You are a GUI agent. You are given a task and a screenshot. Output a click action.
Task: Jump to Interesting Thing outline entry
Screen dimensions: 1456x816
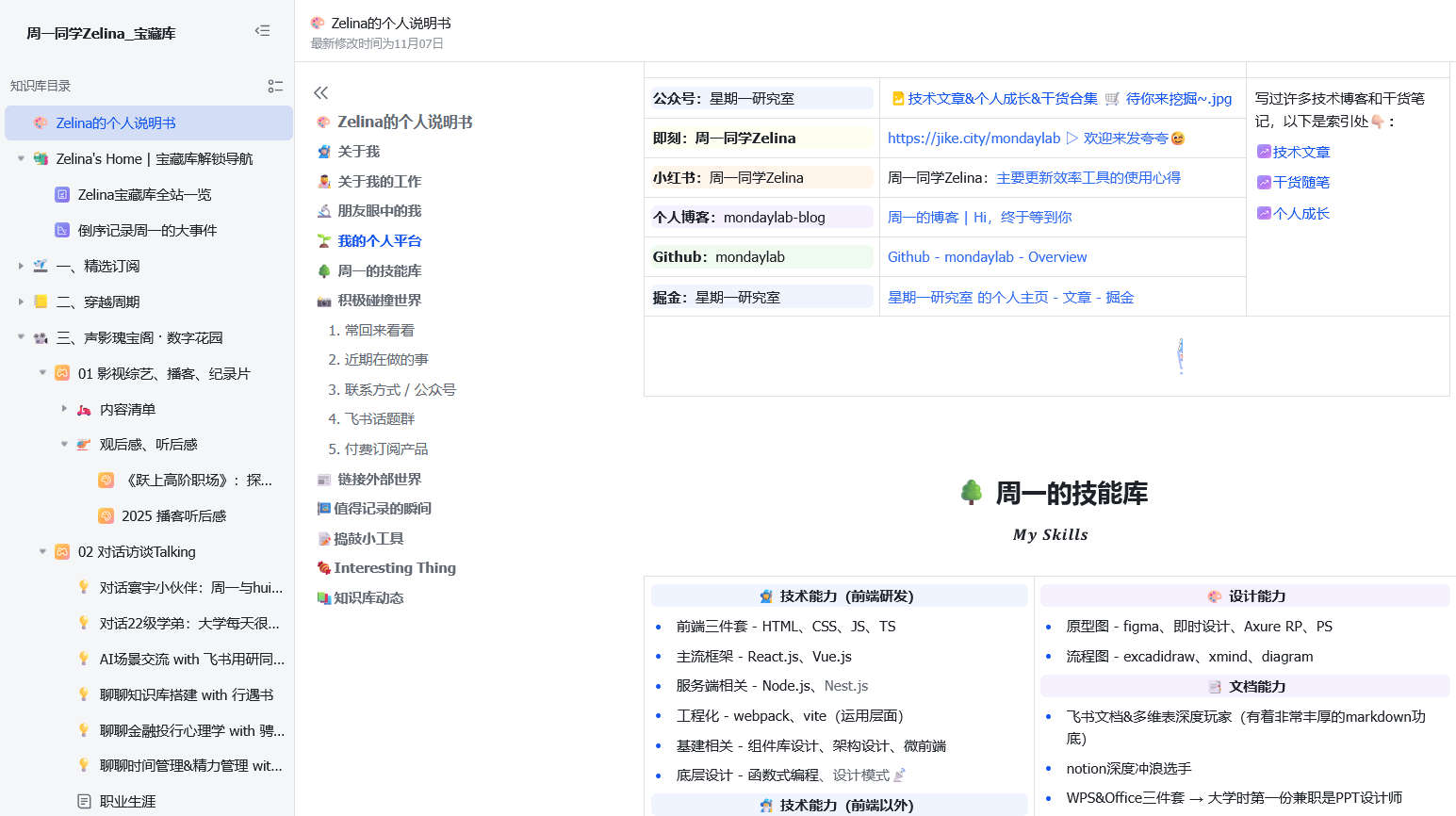pyautogui.click(x=394, y=567)
